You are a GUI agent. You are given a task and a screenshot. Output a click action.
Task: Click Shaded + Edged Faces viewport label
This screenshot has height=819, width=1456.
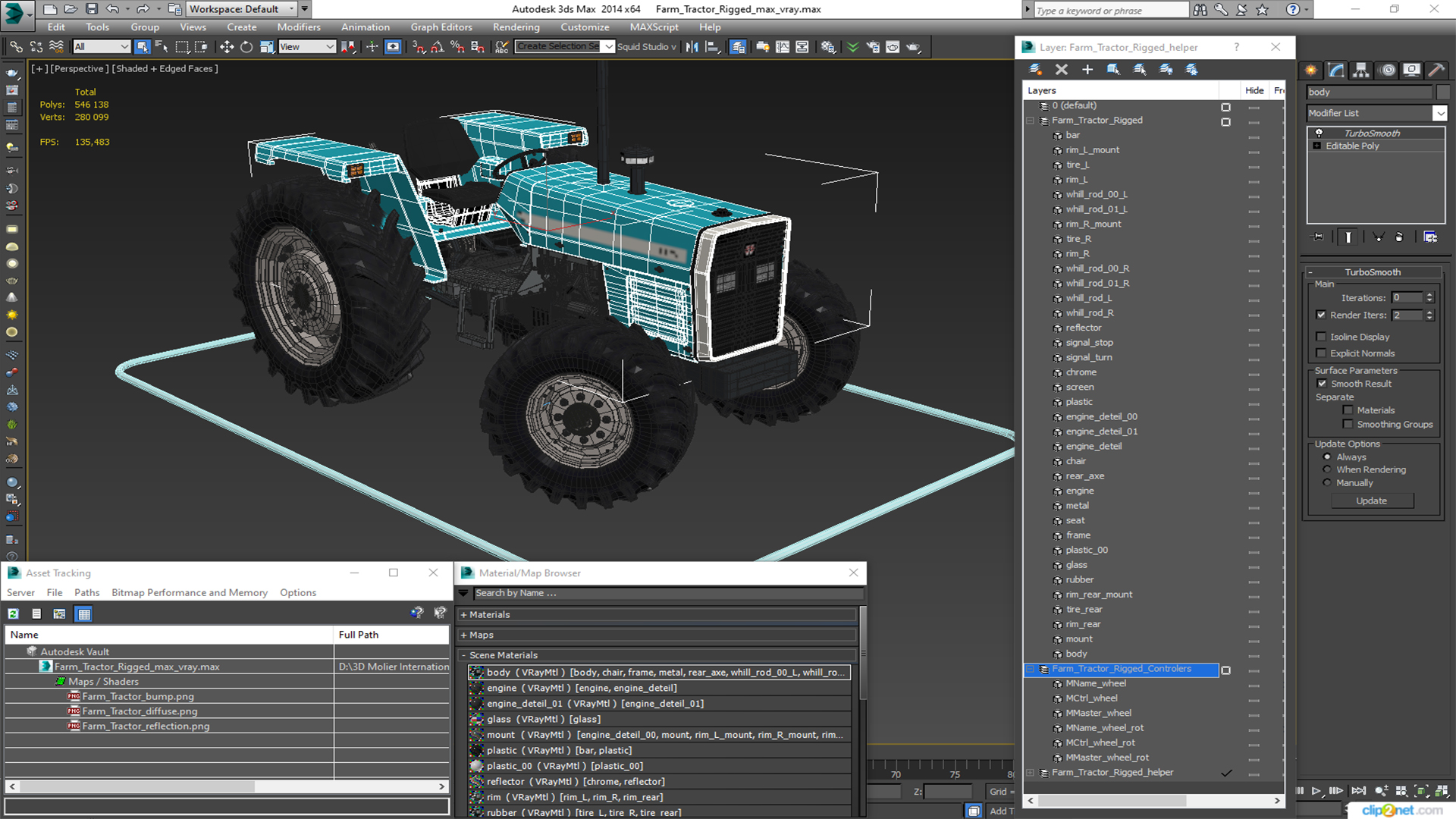[165, 68]
